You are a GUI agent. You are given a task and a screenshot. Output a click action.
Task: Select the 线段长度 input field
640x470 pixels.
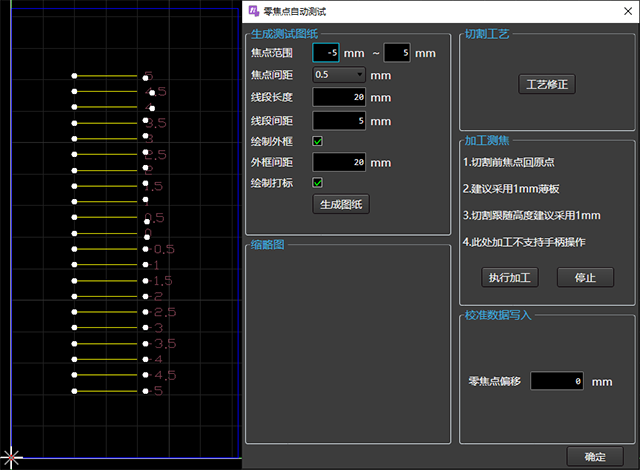(x=340, y=97)
